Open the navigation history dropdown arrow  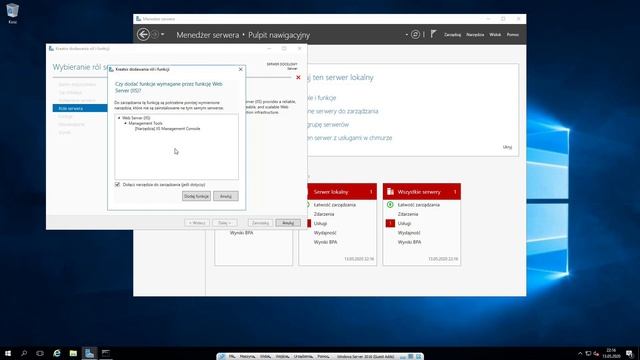pyautogui.click(x=162, y=35)
